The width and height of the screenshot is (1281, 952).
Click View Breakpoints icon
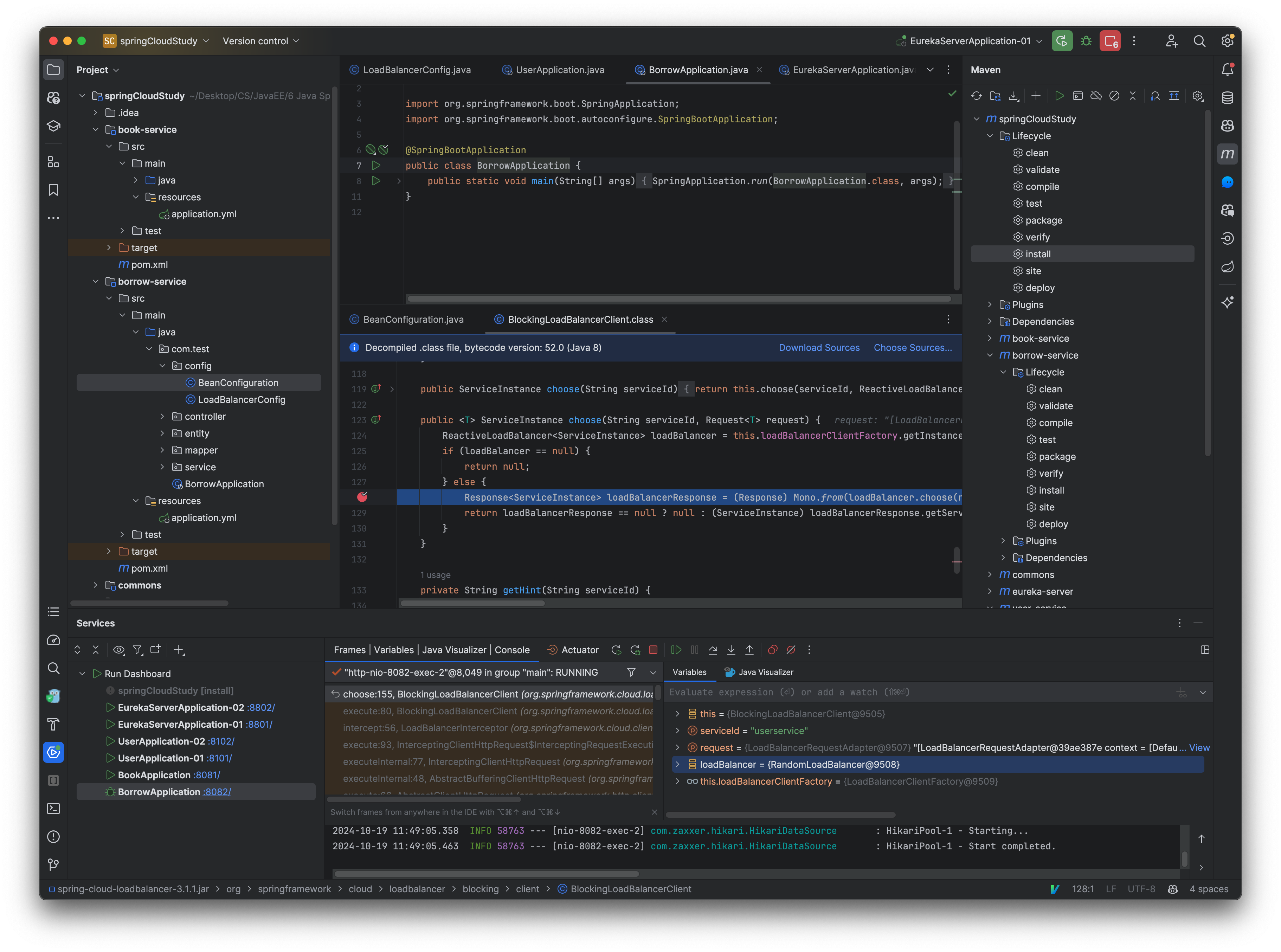[x=773, y=650]
